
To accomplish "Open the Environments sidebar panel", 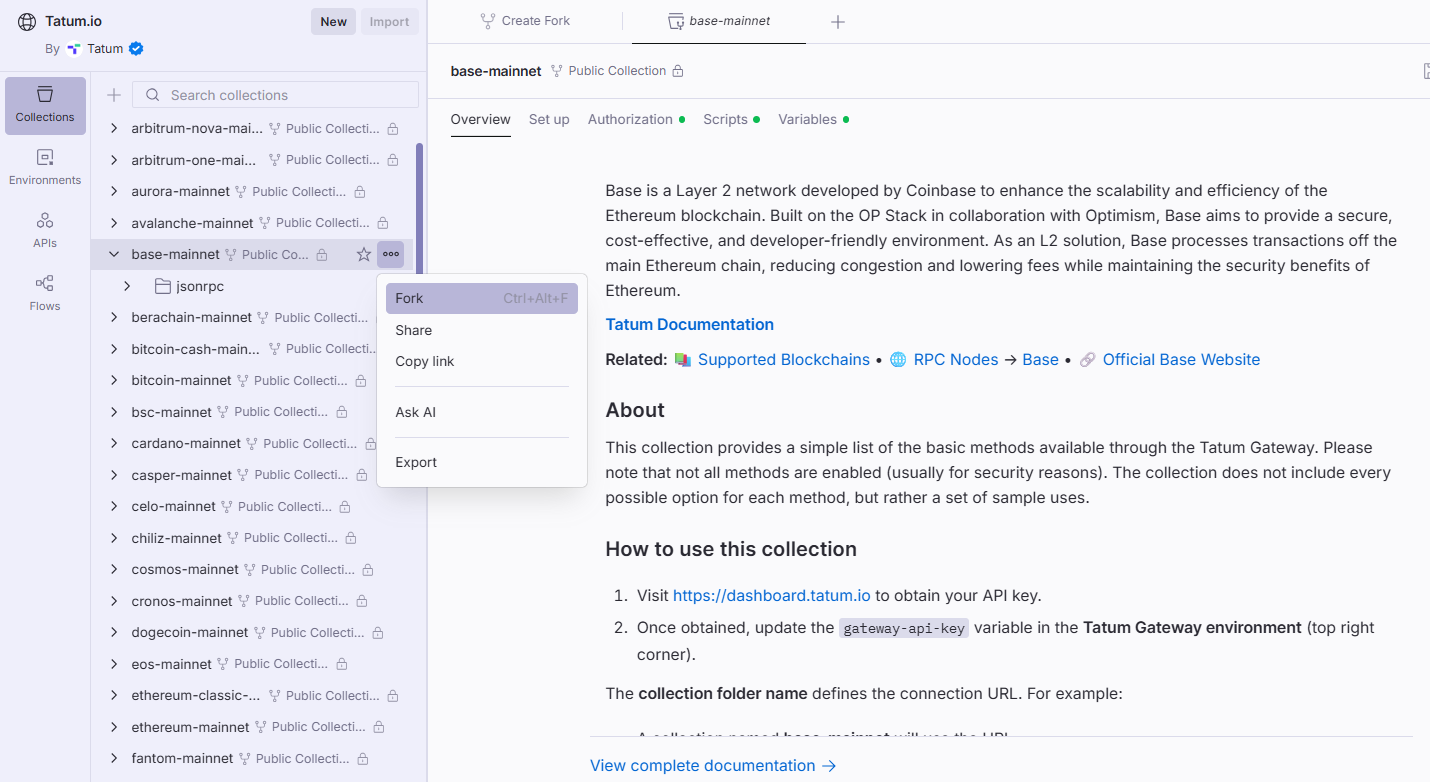I will pos(45,167).
